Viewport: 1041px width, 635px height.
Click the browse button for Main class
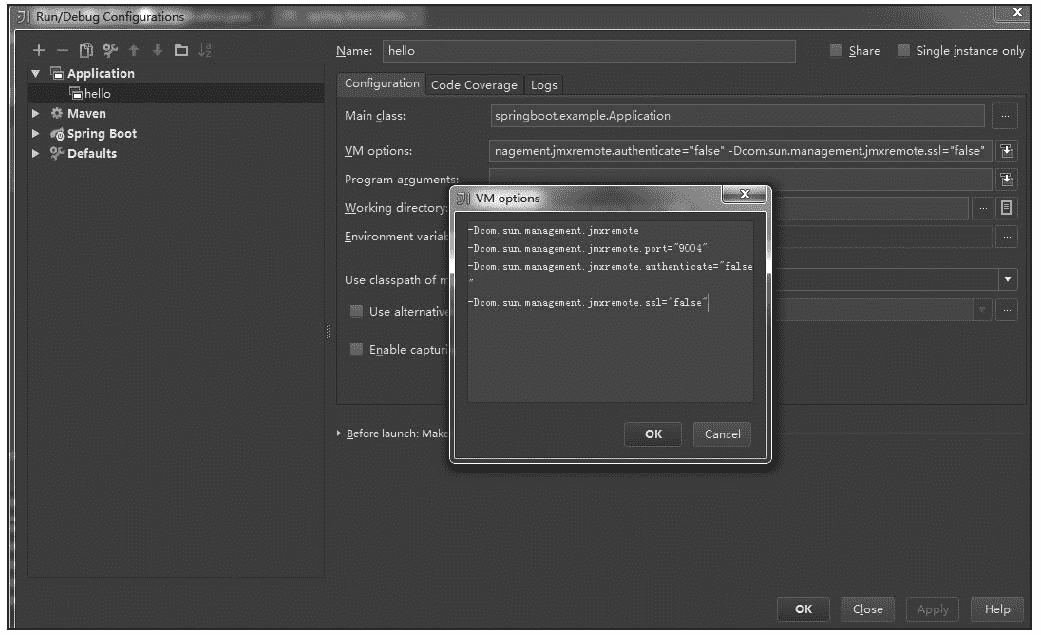1005,116
